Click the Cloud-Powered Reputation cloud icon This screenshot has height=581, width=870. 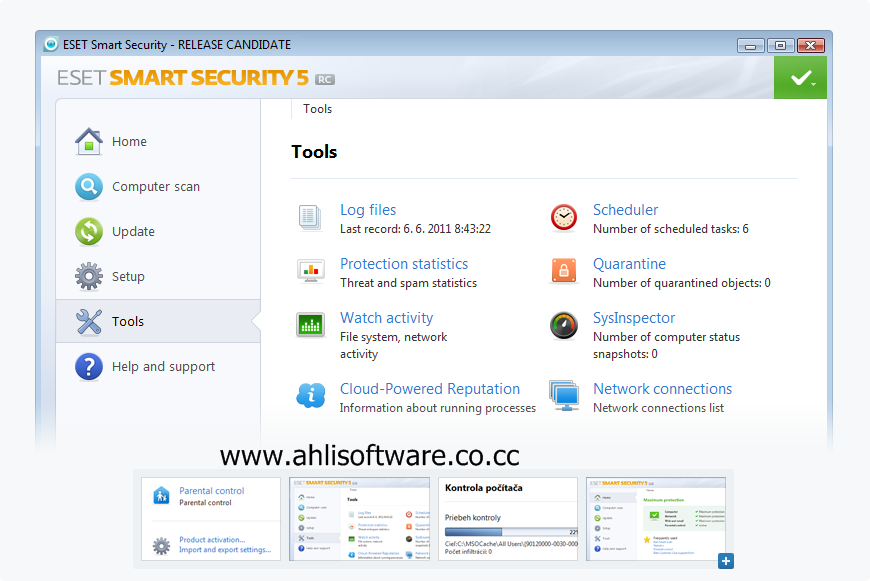point(310,396)
